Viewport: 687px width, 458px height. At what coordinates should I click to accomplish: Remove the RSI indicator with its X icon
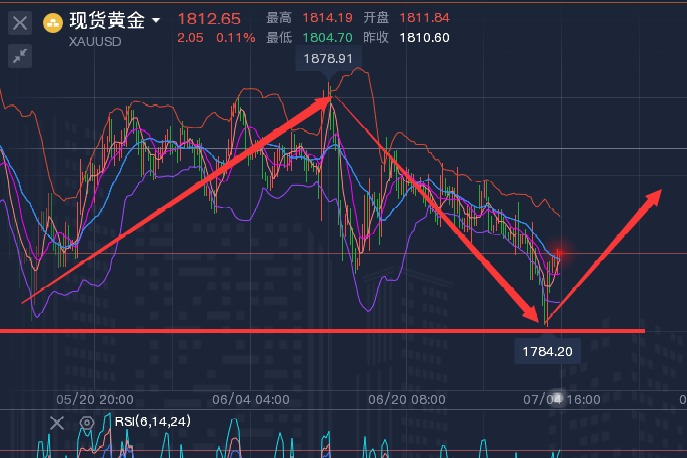(57, 423)
